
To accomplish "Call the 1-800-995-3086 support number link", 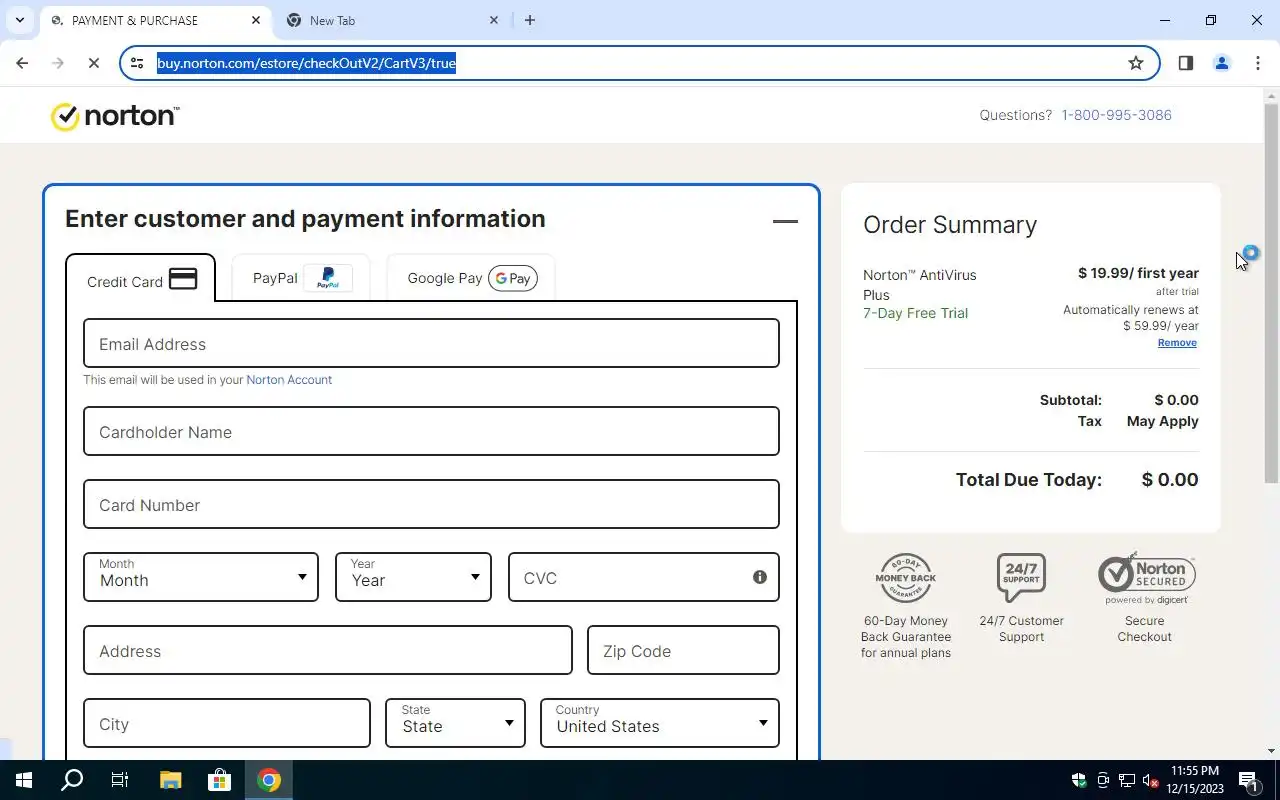I will point(1116,115).
